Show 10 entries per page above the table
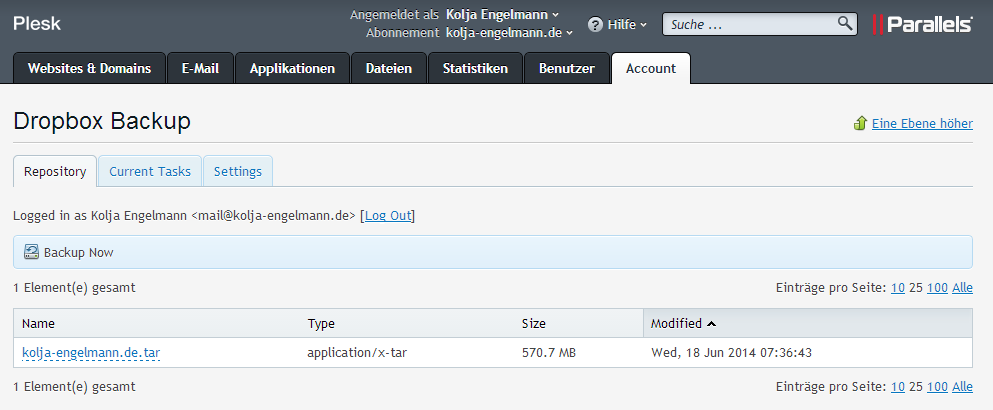 click(897, 288)
